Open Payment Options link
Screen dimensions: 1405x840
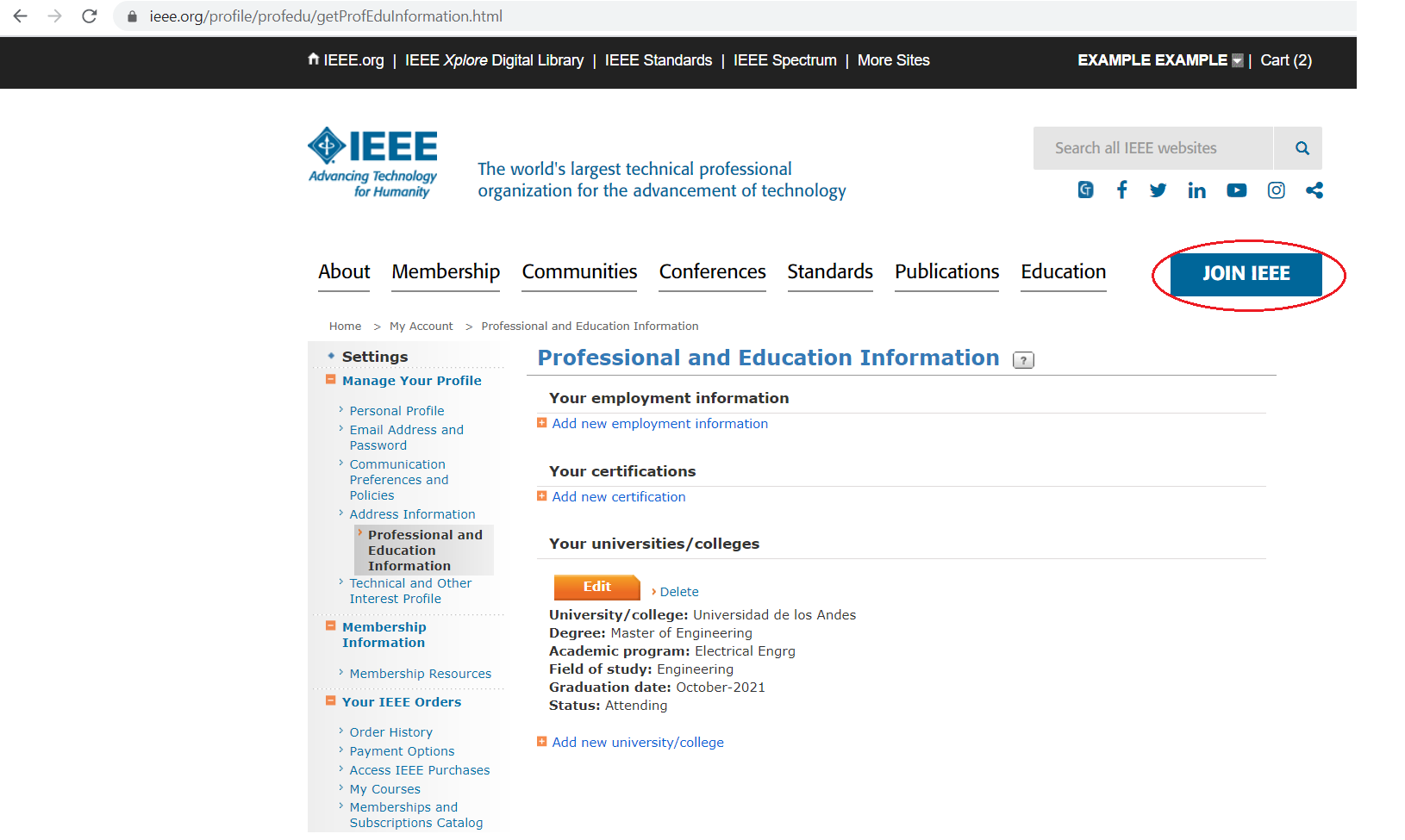402,751
